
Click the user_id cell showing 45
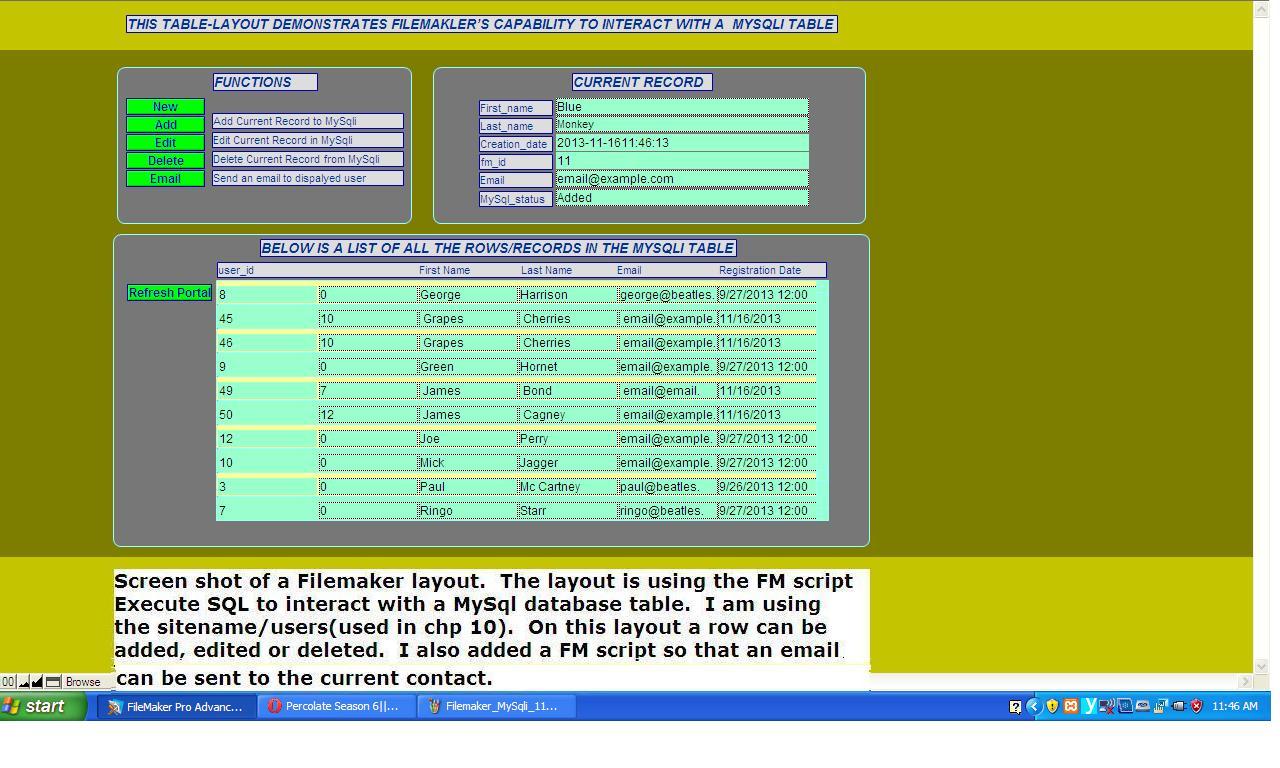[267, 319]
